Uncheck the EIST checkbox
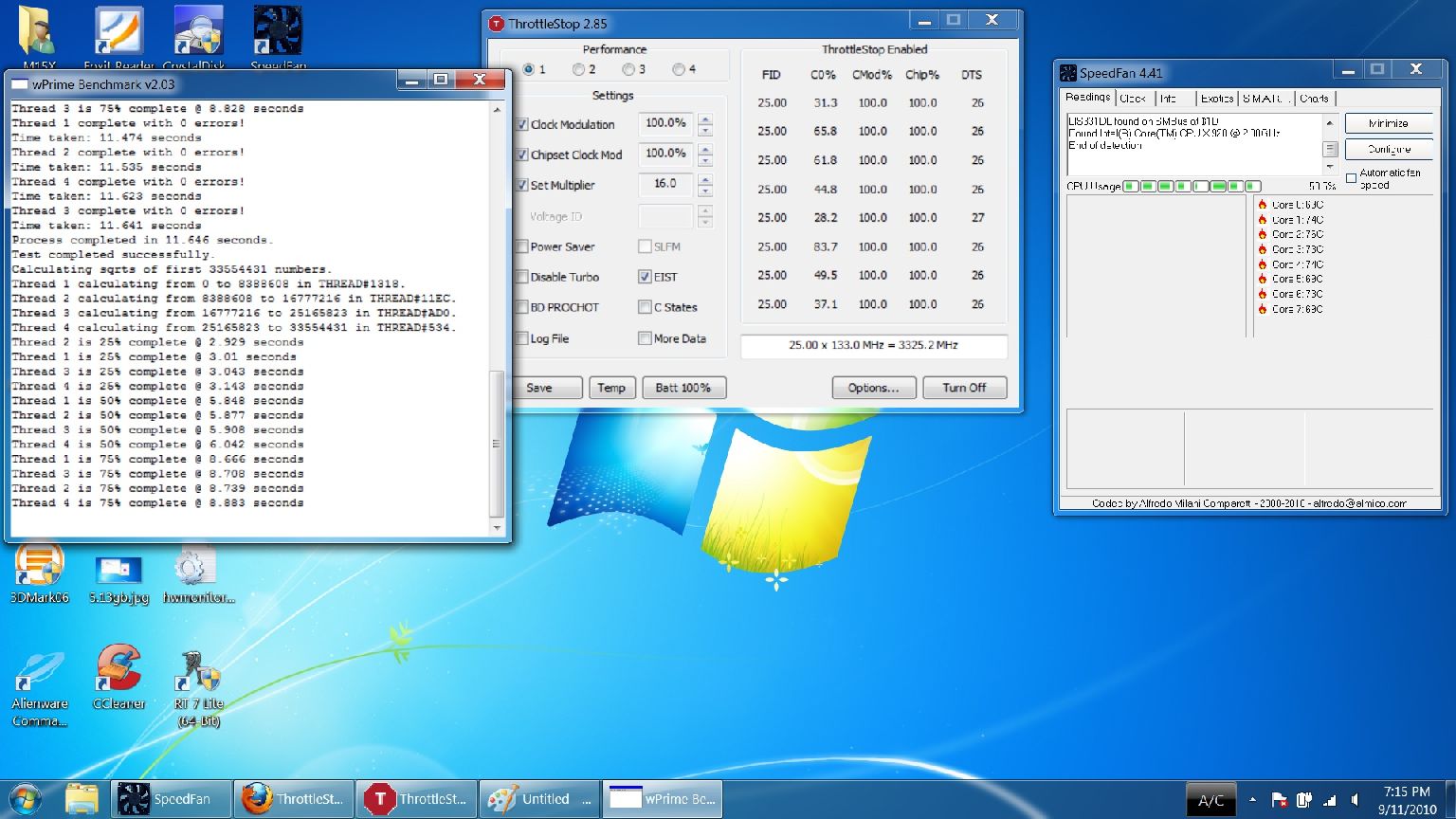 645,277
